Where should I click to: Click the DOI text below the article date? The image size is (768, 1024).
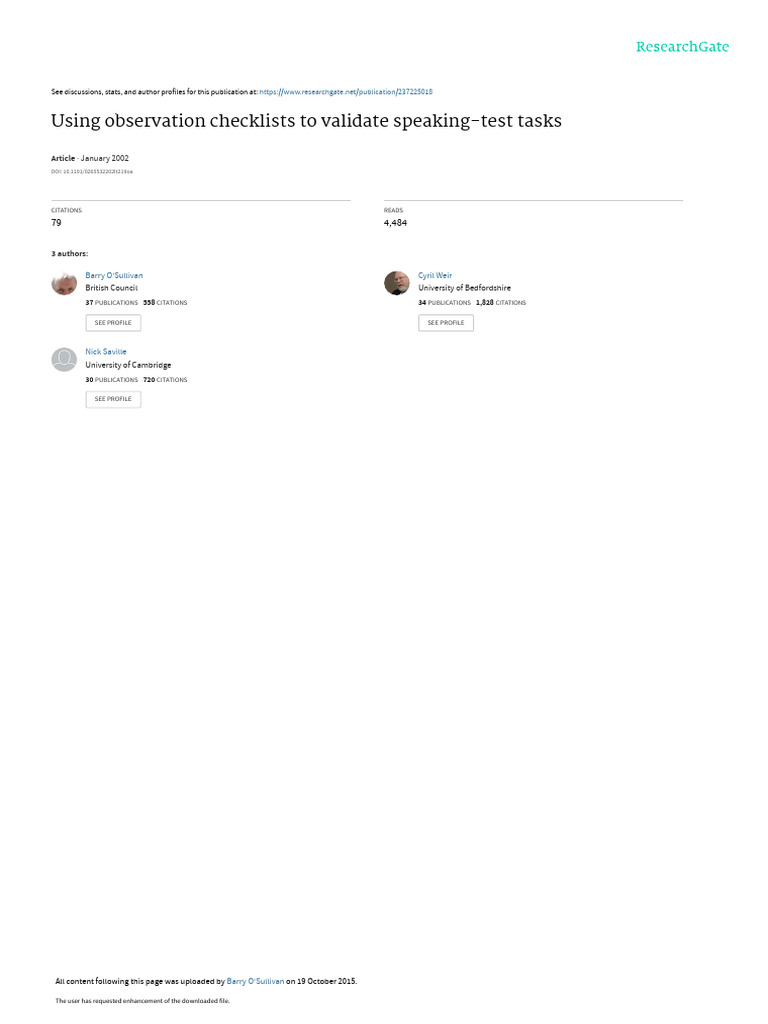click(91, 172)
